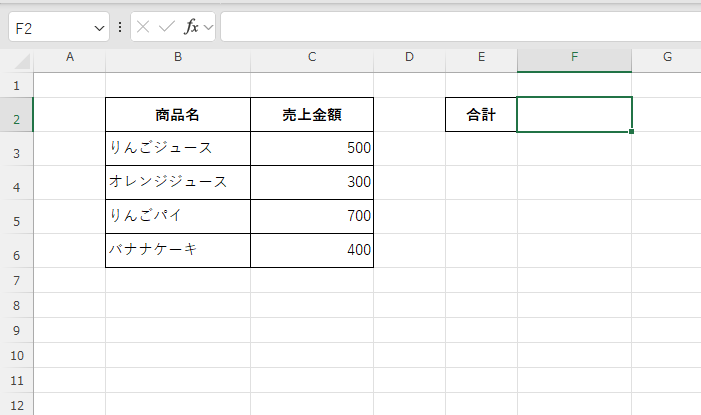Open the Name Box dropdown arrow

point(99,28)
